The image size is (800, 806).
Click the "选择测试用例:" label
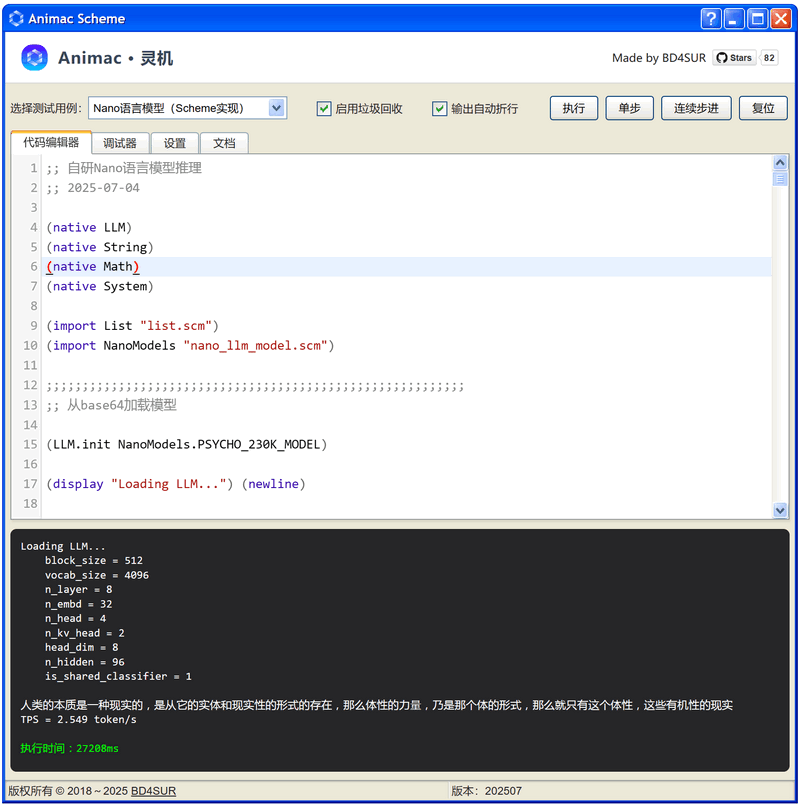46,108
